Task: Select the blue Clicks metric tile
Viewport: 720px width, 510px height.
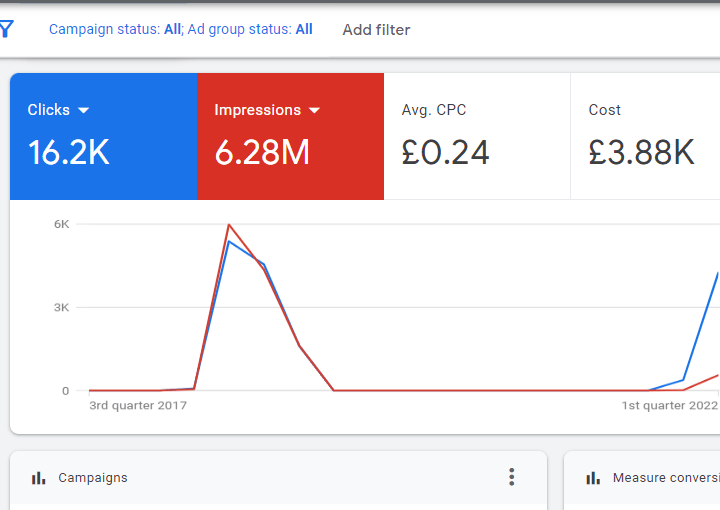Action: click(x=104, y=136)
